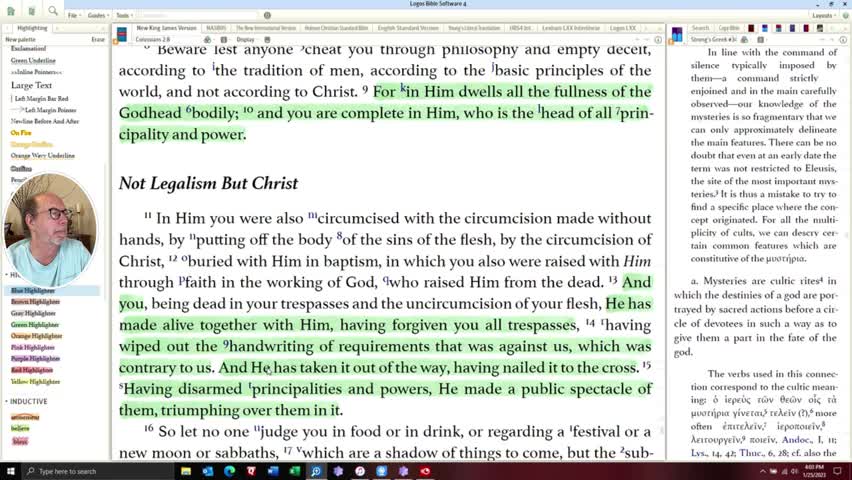Viewport: 852px width, 480px height.
Task: Apply the Large Text style
Action: tap(32, 85)
